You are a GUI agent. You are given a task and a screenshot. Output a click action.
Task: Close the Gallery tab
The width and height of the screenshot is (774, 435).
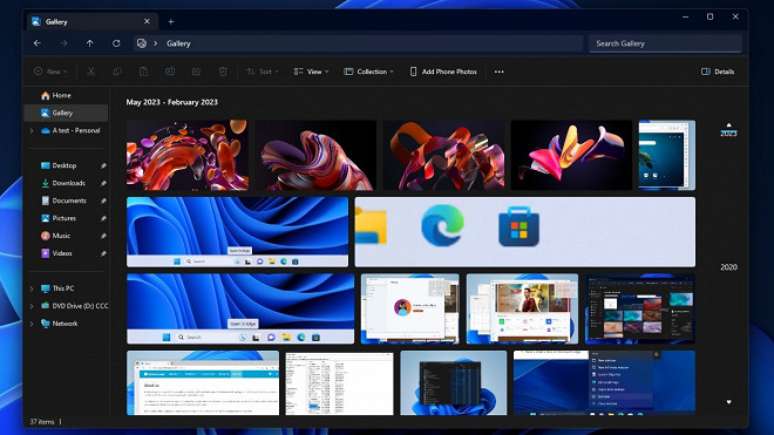click(x=147, y=21)
